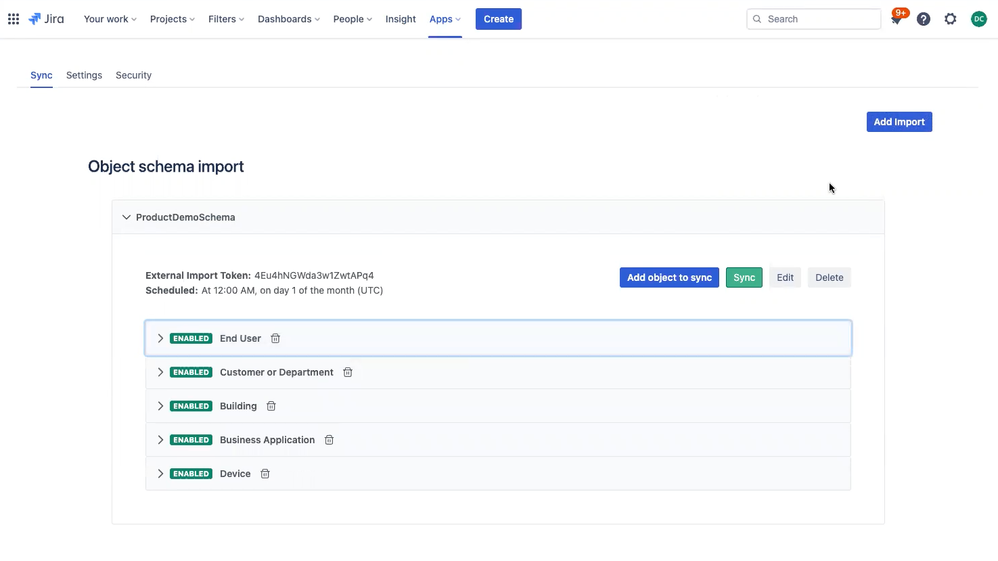Select the Sync tab
998x561 pixels.
click(x=41, y=75)
